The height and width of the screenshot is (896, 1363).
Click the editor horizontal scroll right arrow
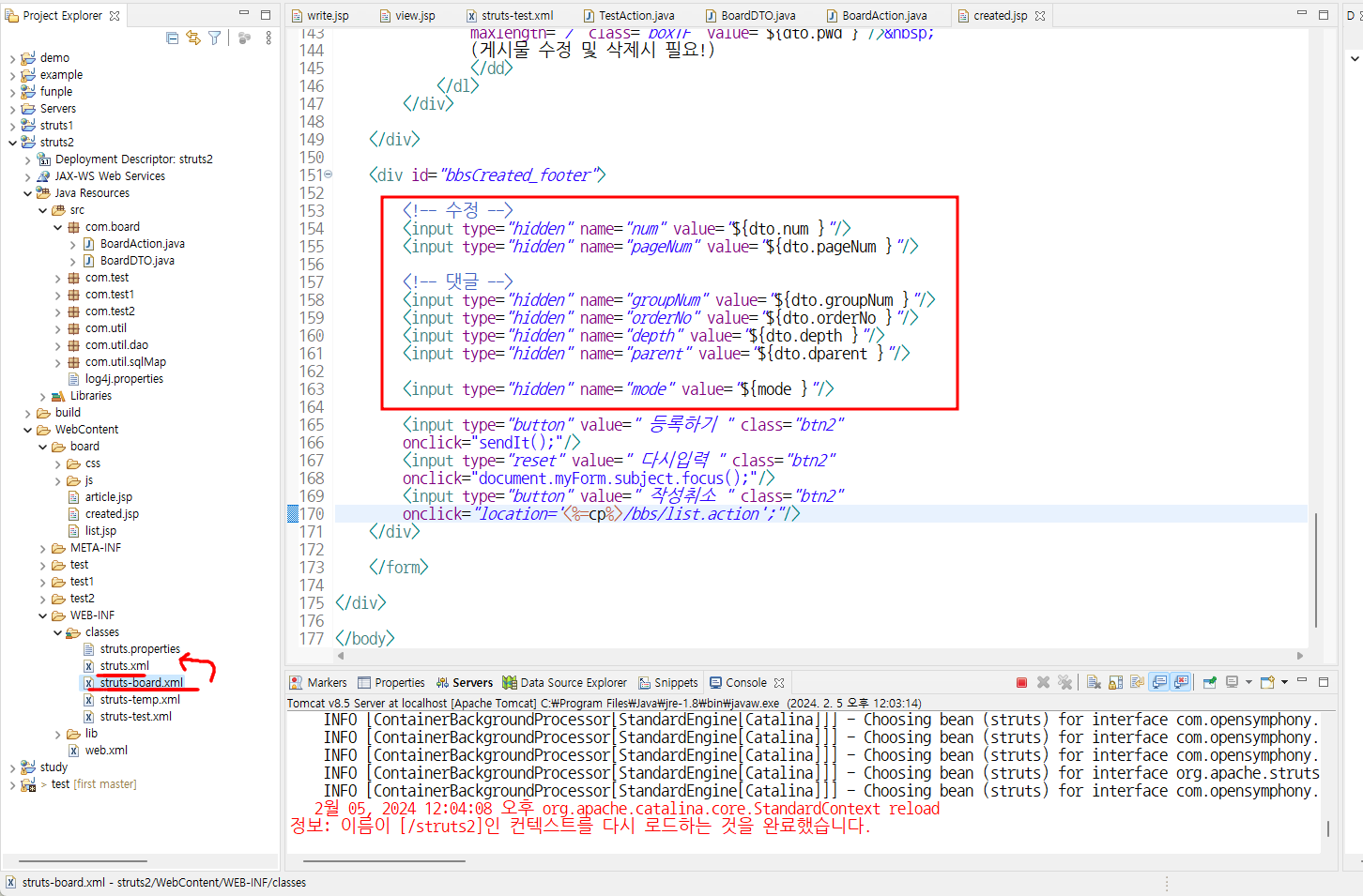pos(1300,656)
